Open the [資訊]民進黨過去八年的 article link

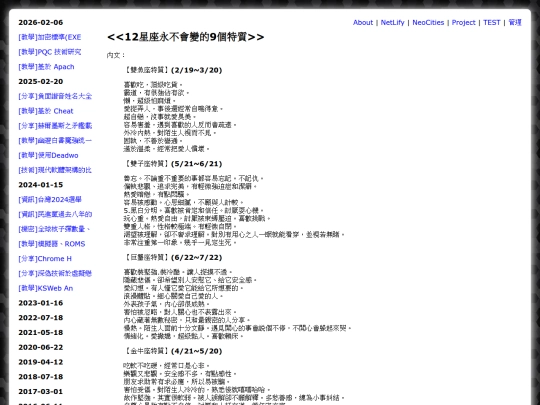[x=55, y=215]
